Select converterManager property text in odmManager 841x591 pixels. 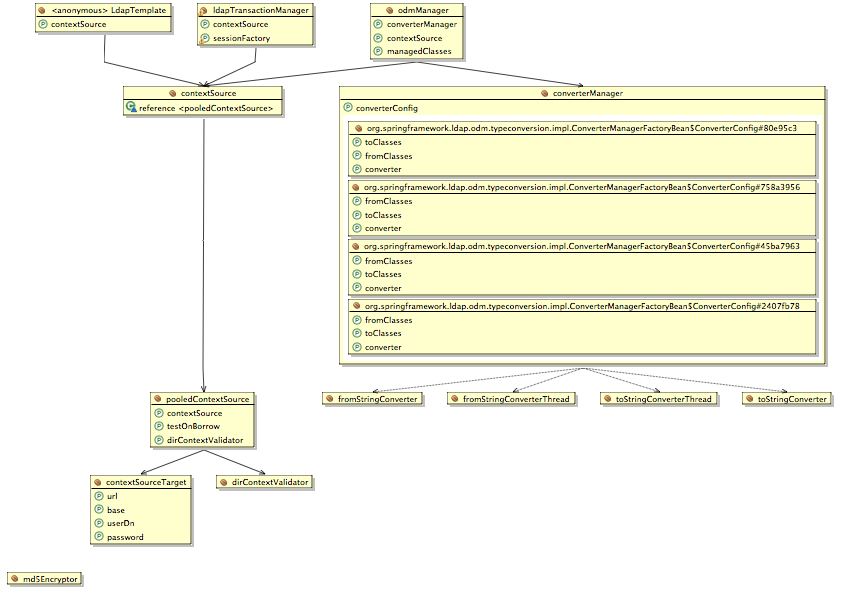[x=422, y=24]
